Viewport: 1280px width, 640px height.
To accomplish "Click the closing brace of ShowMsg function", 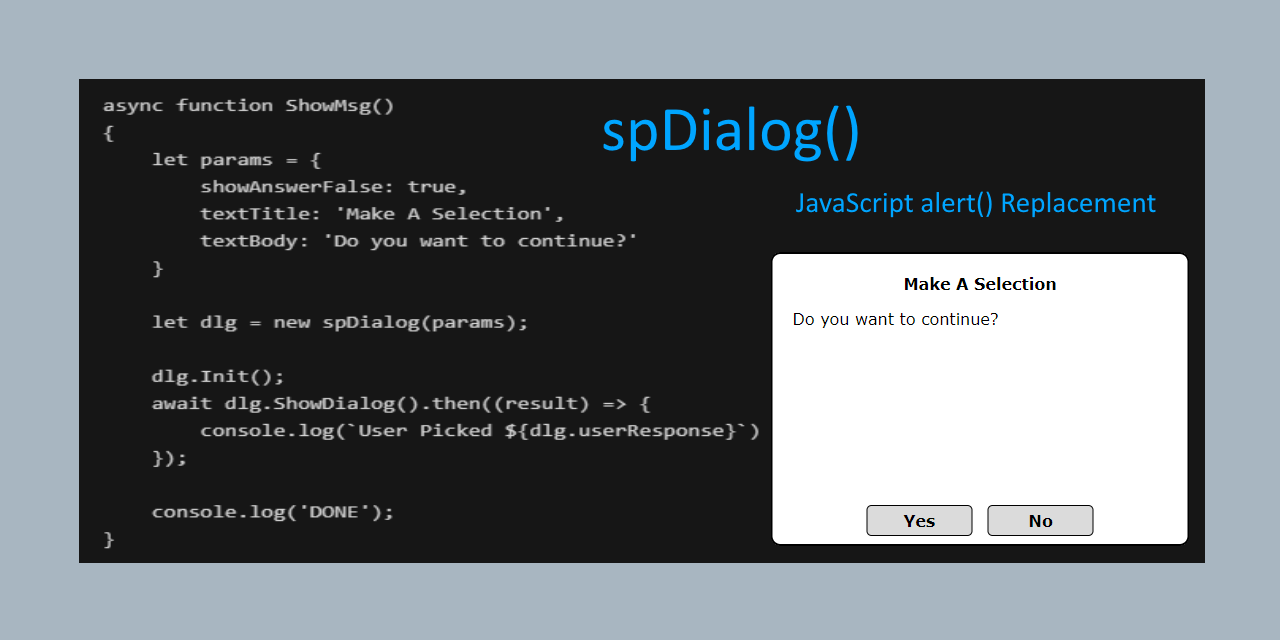I will point(107,539).
